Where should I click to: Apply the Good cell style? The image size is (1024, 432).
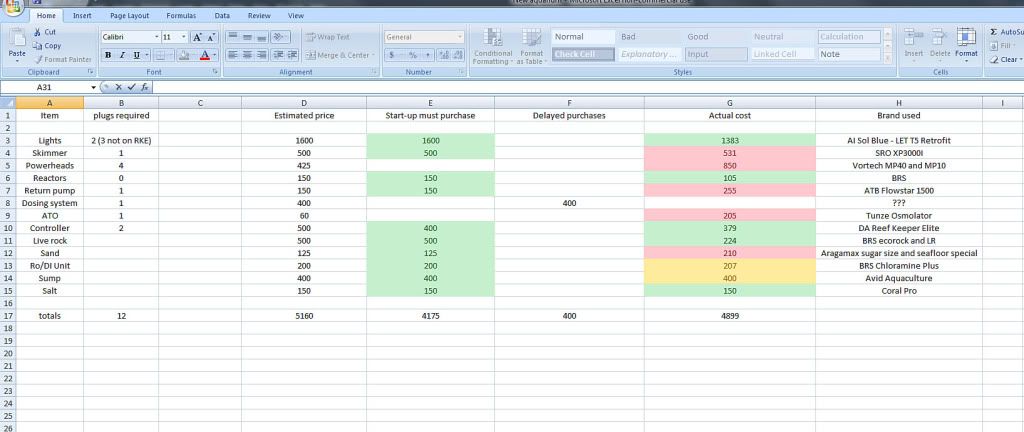(716, 37)
